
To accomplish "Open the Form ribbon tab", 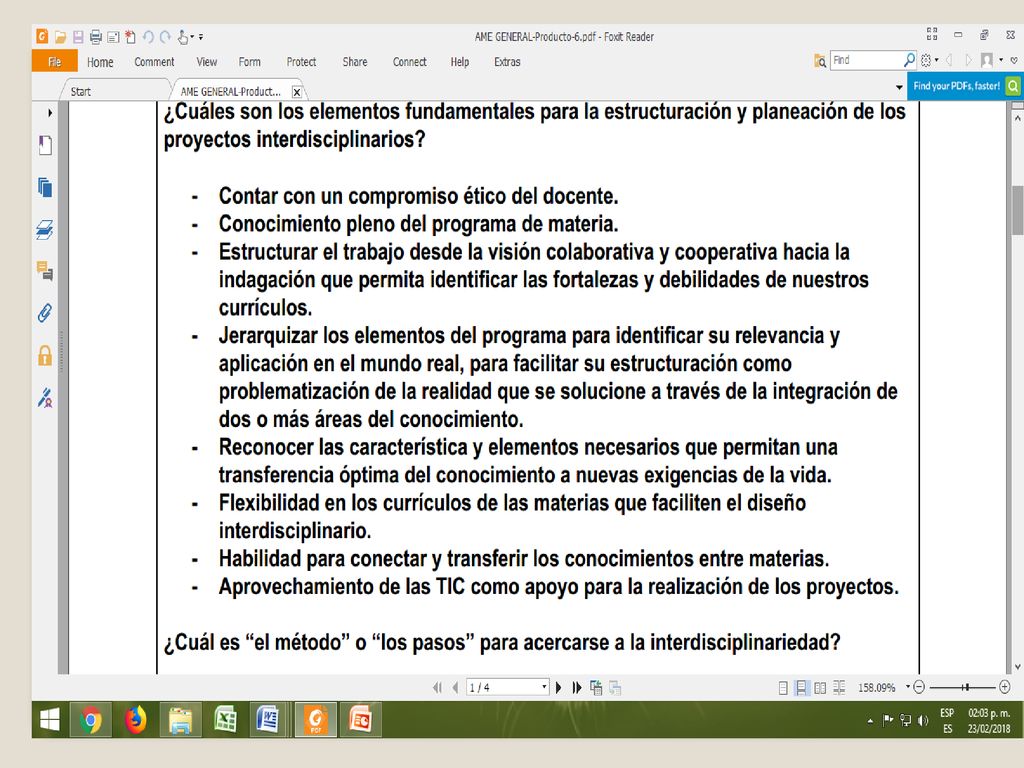I will tap(249, 62).
